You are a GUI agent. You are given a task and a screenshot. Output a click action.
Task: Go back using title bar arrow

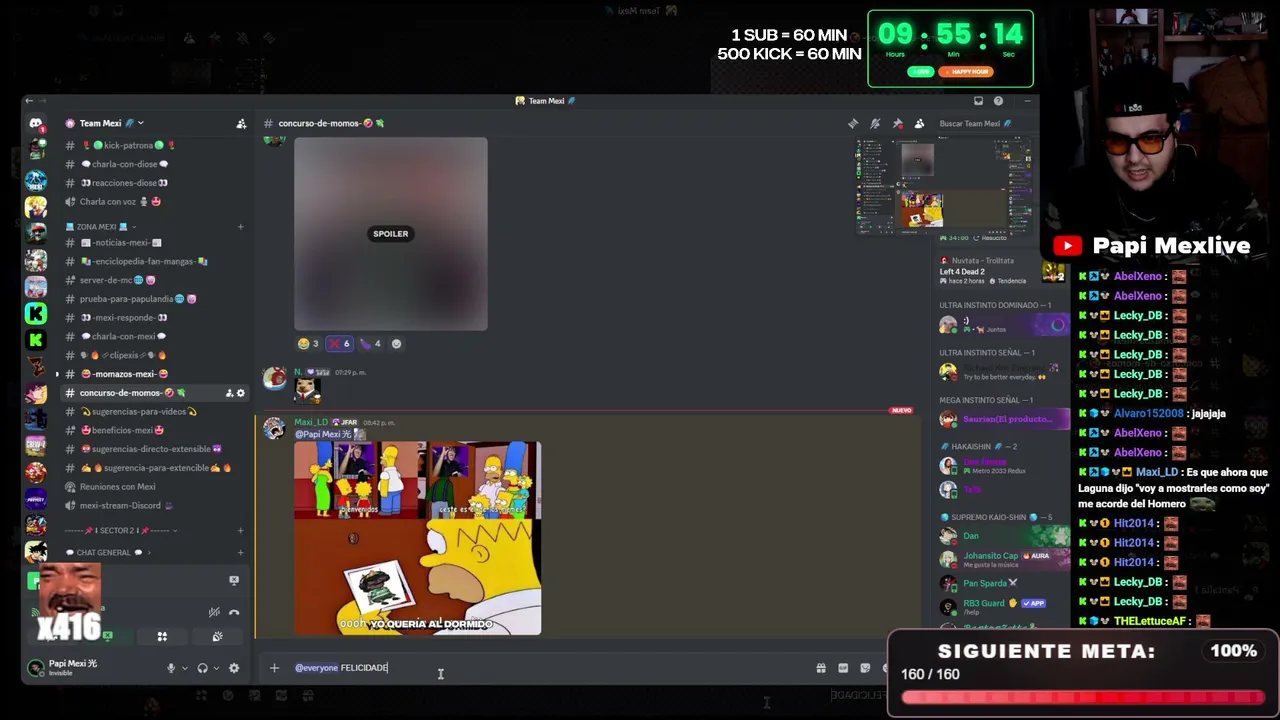click(x=29, y=101)
